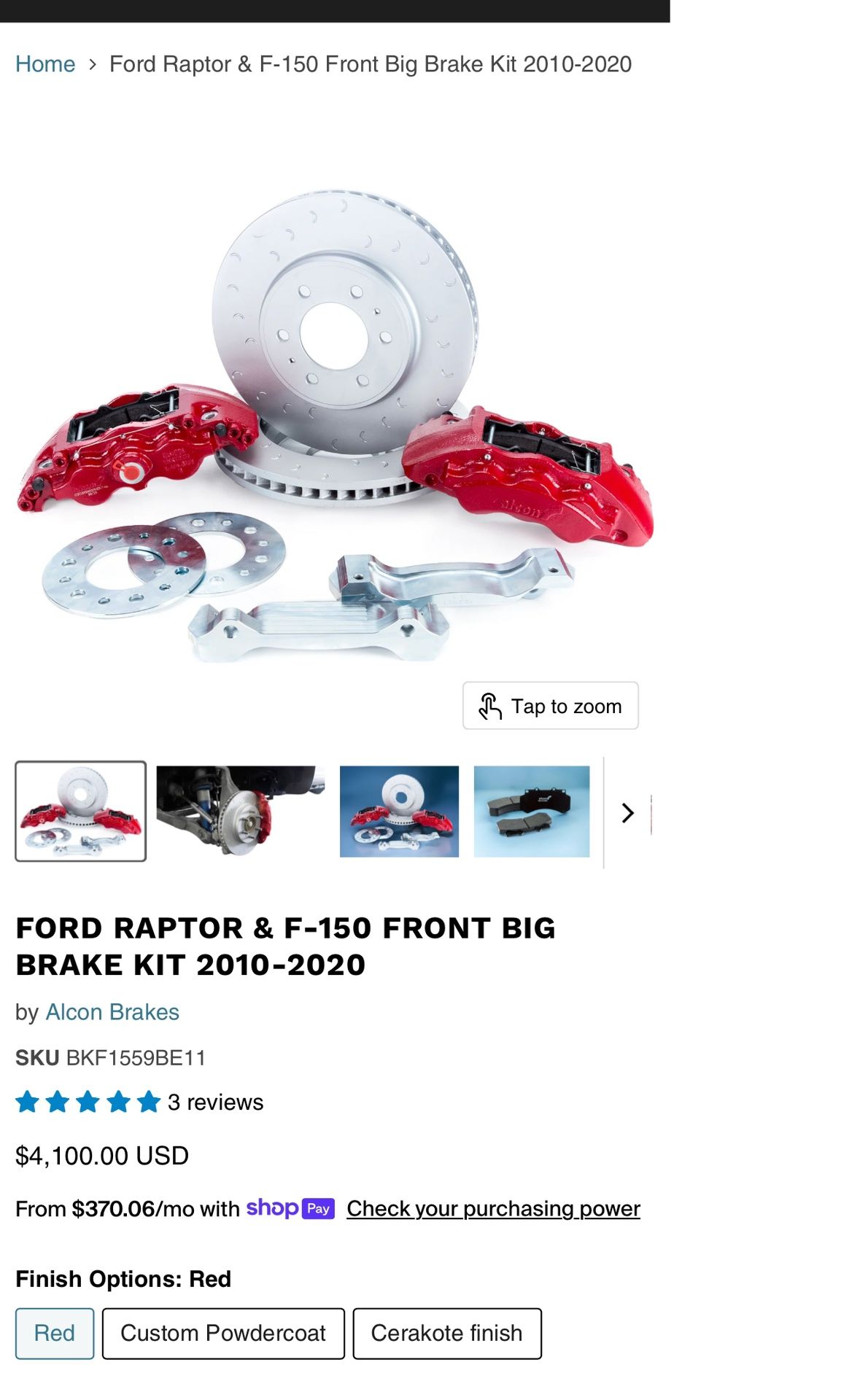Click the third blue rating star
This screenshot has width=868, height=1400.
tap(88, 1101)
